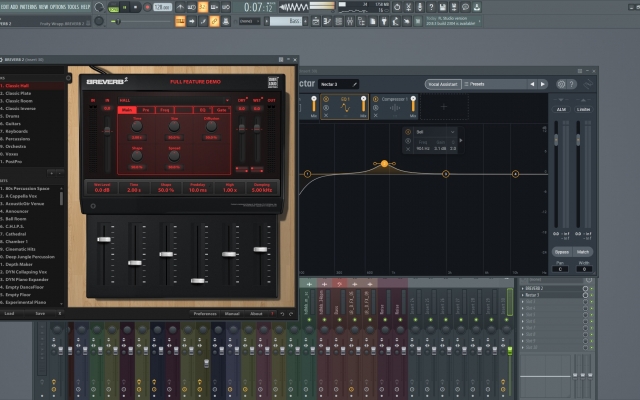This screenshot has width=640, height=400.
Task: Toggle power on the Nectar Compressor 1 module
Action: 376,99
